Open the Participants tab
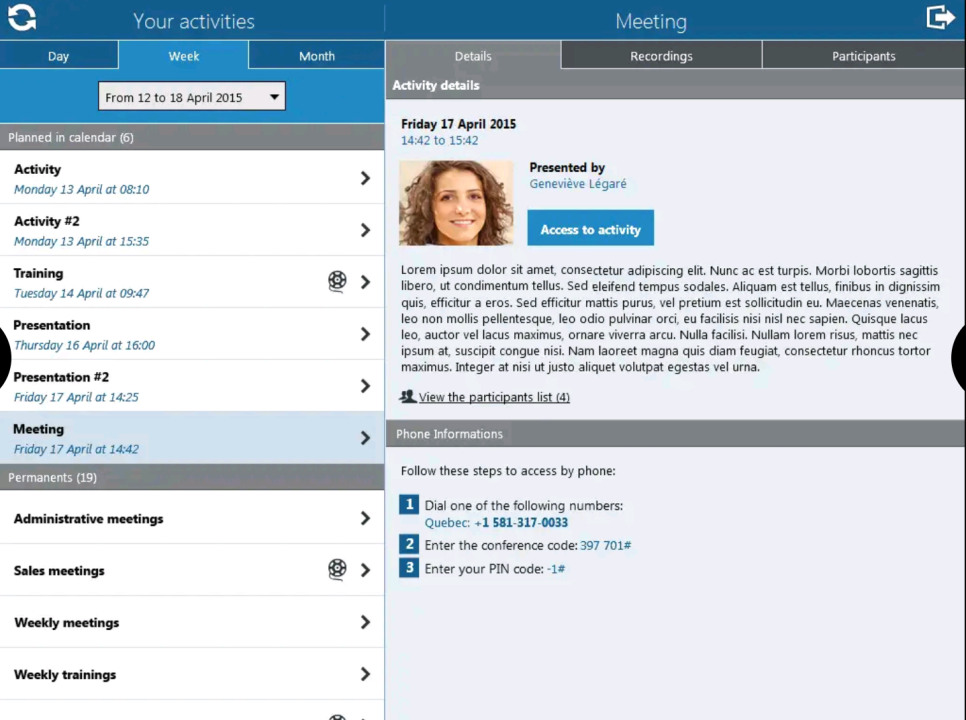 point(864,55)
